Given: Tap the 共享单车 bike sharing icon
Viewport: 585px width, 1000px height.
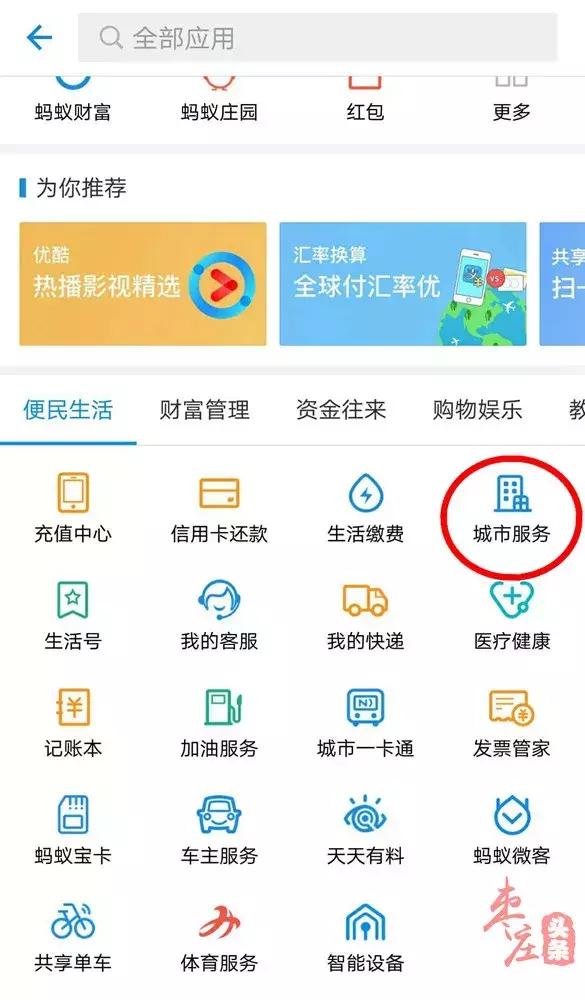Looking at the screenshot, I should click(73, 921).
